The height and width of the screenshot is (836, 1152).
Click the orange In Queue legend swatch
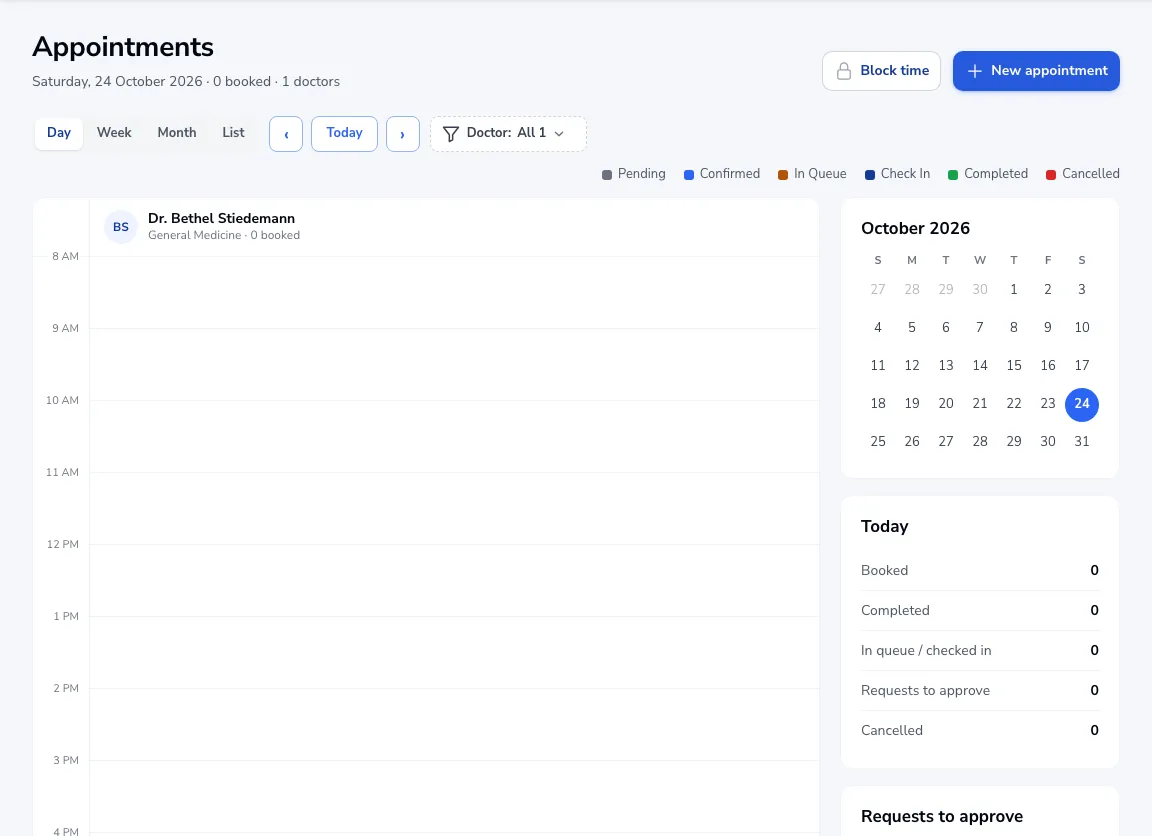coord(783,175)
